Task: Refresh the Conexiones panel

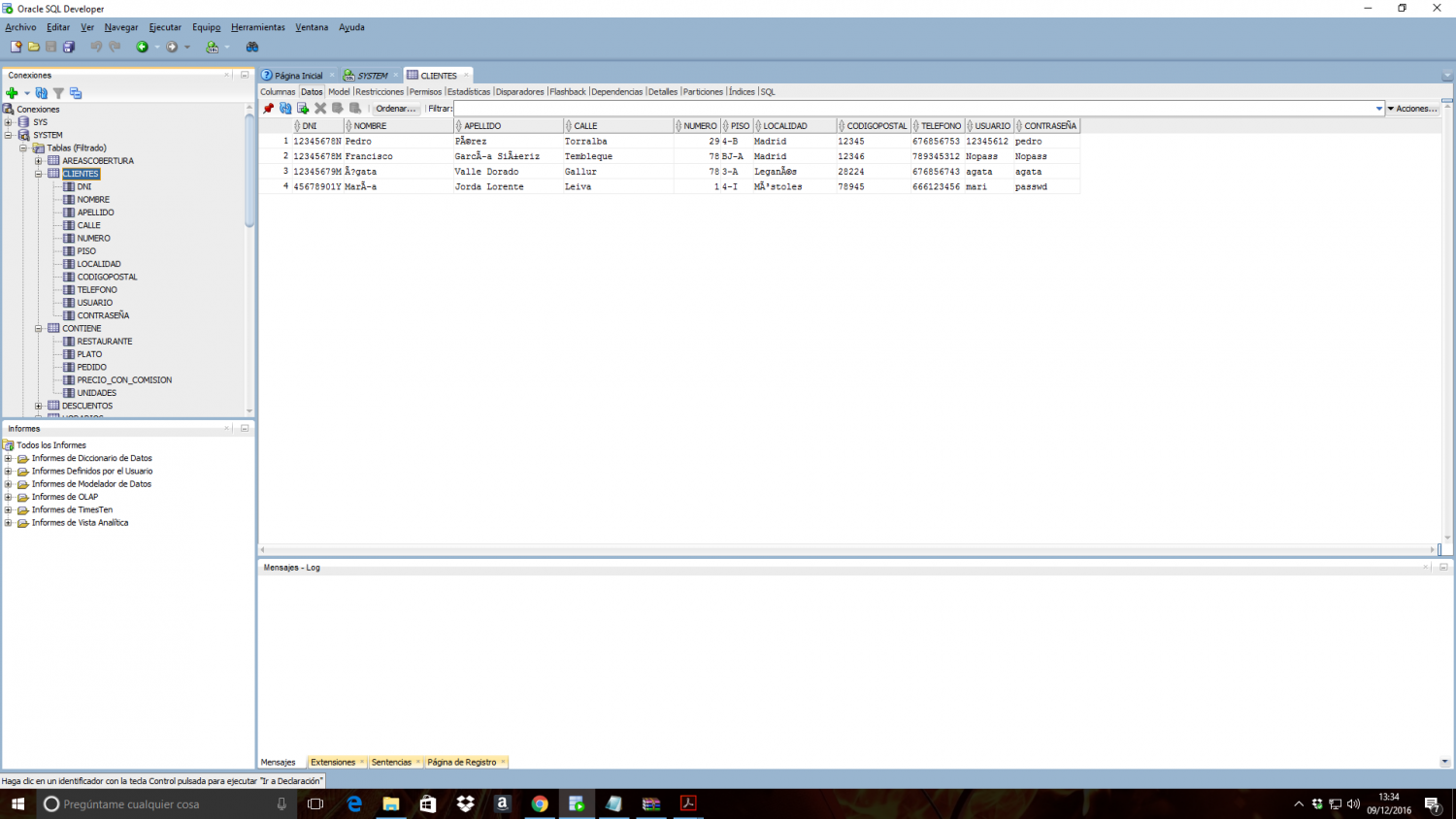Action: point(42,93)
